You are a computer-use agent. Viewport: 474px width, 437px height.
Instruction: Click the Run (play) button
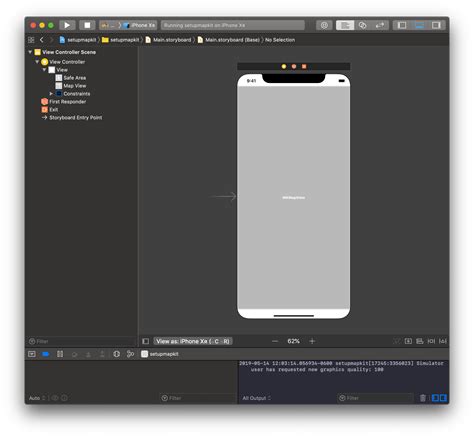(67, 25)
